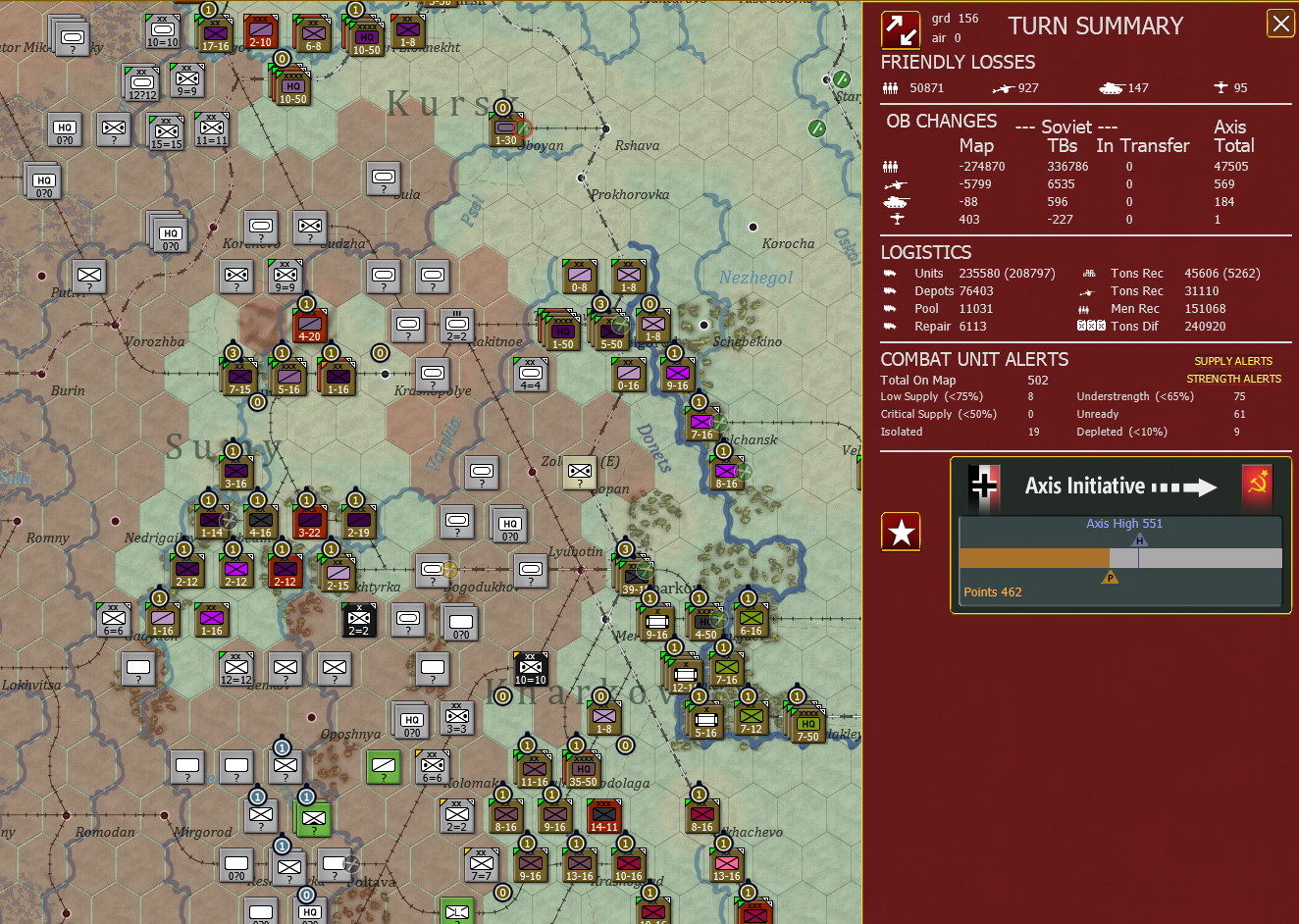Select the 1-50 HQ counter

(563, 333)
